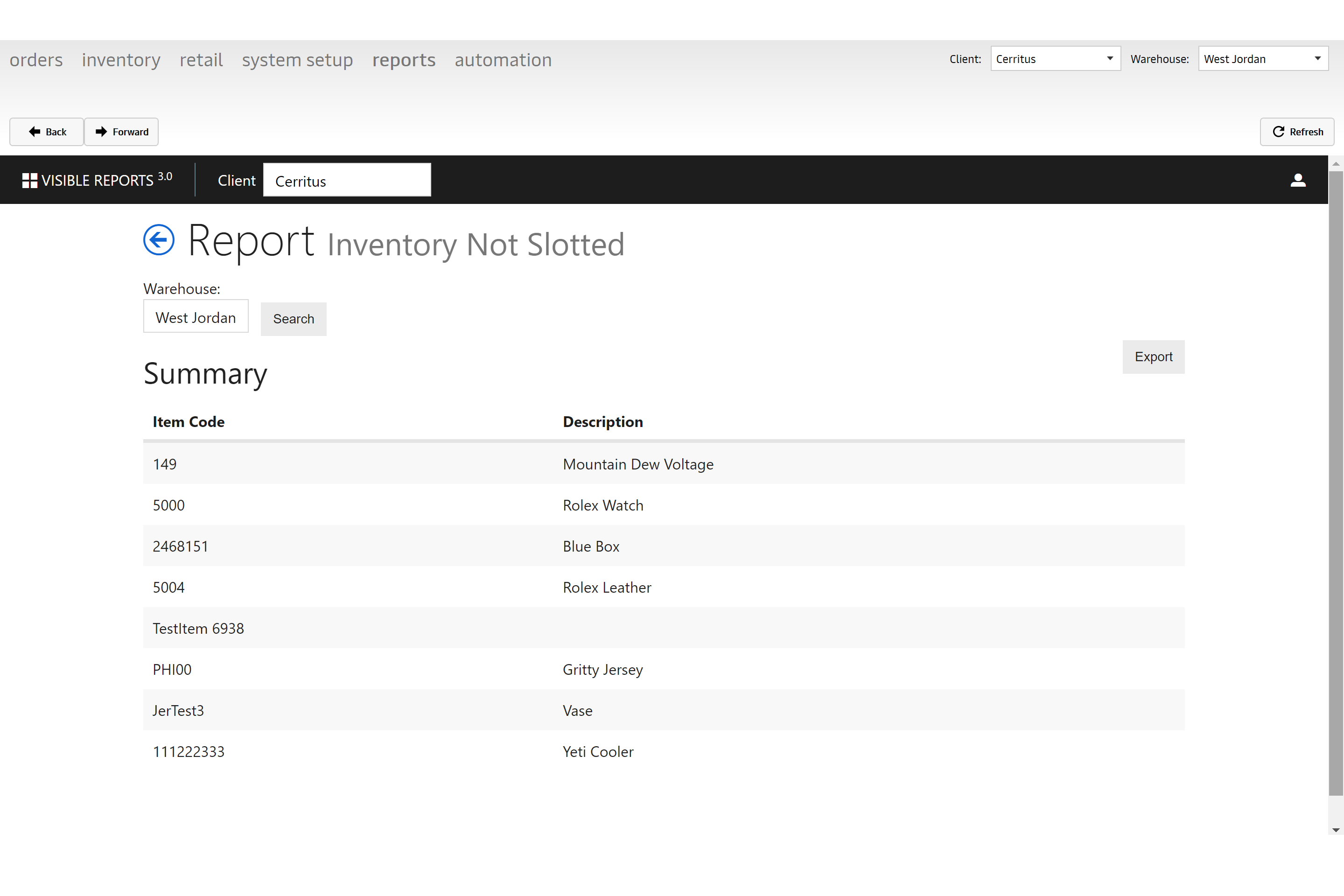Select item code 149
The width and height of the screenshot is (1344, 896).
click(x=165, y=464)
